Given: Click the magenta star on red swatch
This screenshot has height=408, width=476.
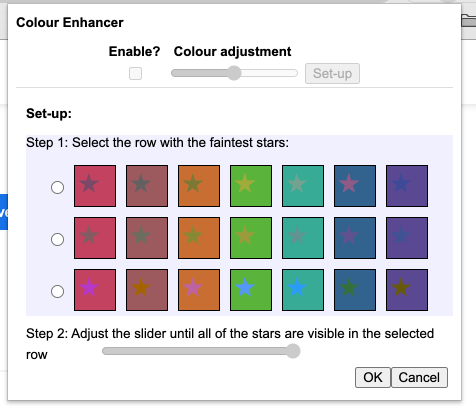Looking at the screenshot, I should (89, 288).
